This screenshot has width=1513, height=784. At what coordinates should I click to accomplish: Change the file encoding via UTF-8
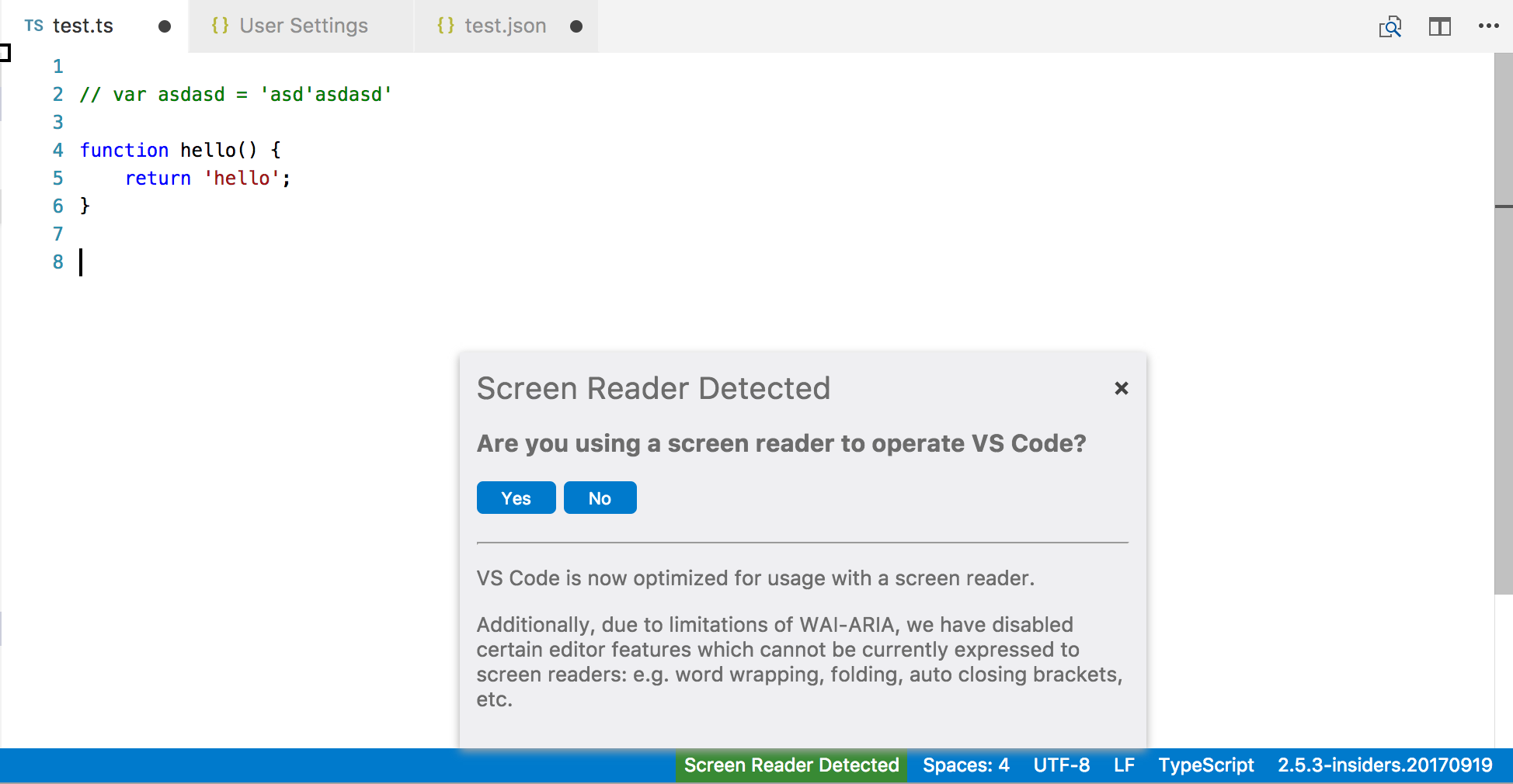pyautogui.click(x=1061, y=765)
